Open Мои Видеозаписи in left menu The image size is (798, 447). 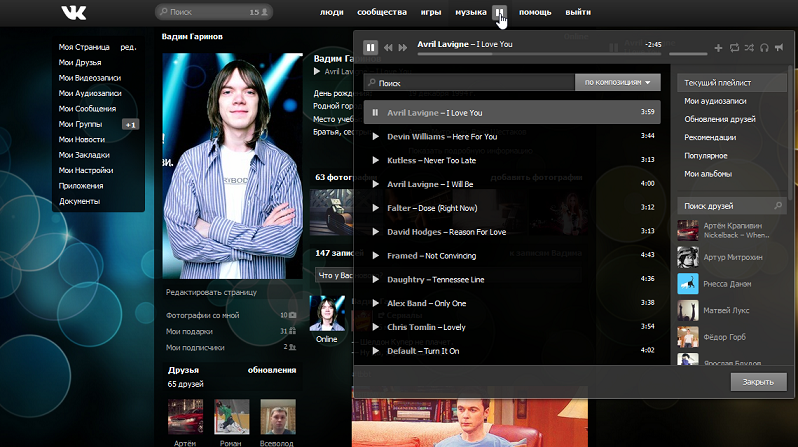pos(90,78)
